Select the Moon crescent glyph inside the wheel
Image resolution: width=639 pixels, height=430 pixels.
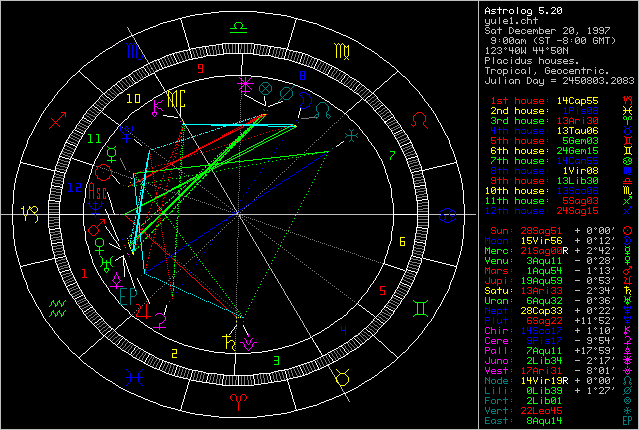coord(305,101)
